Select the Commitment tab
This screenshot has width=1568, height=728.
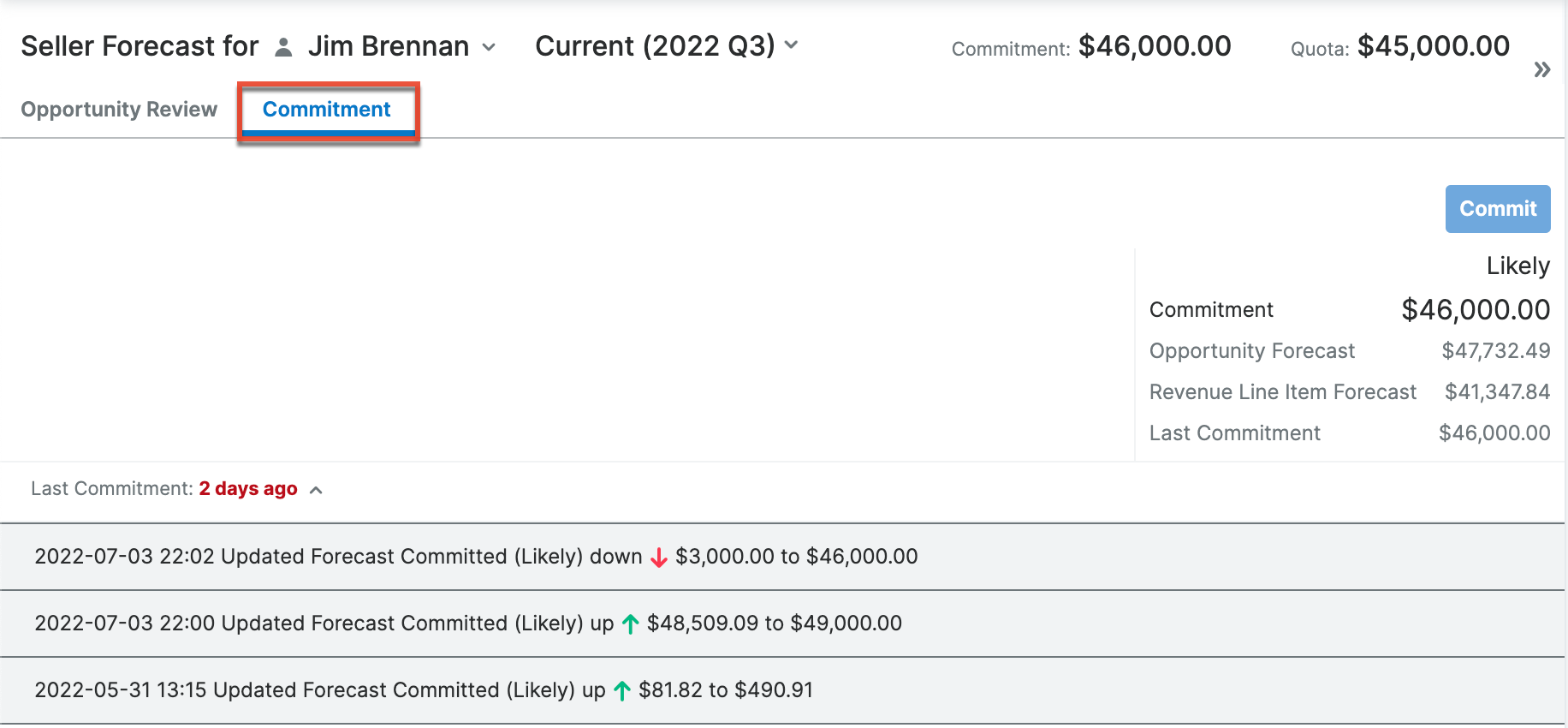[x=327, y=109]
